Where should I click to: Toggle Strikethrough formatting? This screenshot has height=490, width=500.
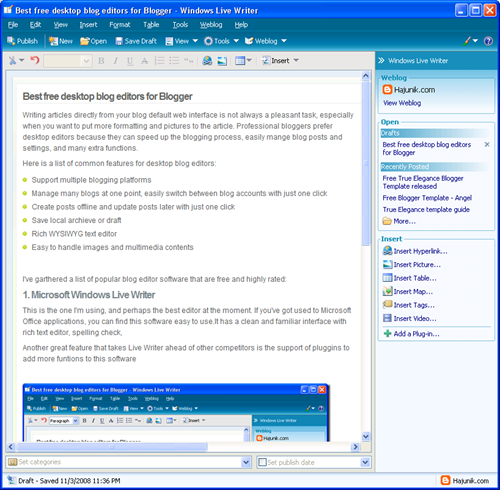tap(144, 61)
